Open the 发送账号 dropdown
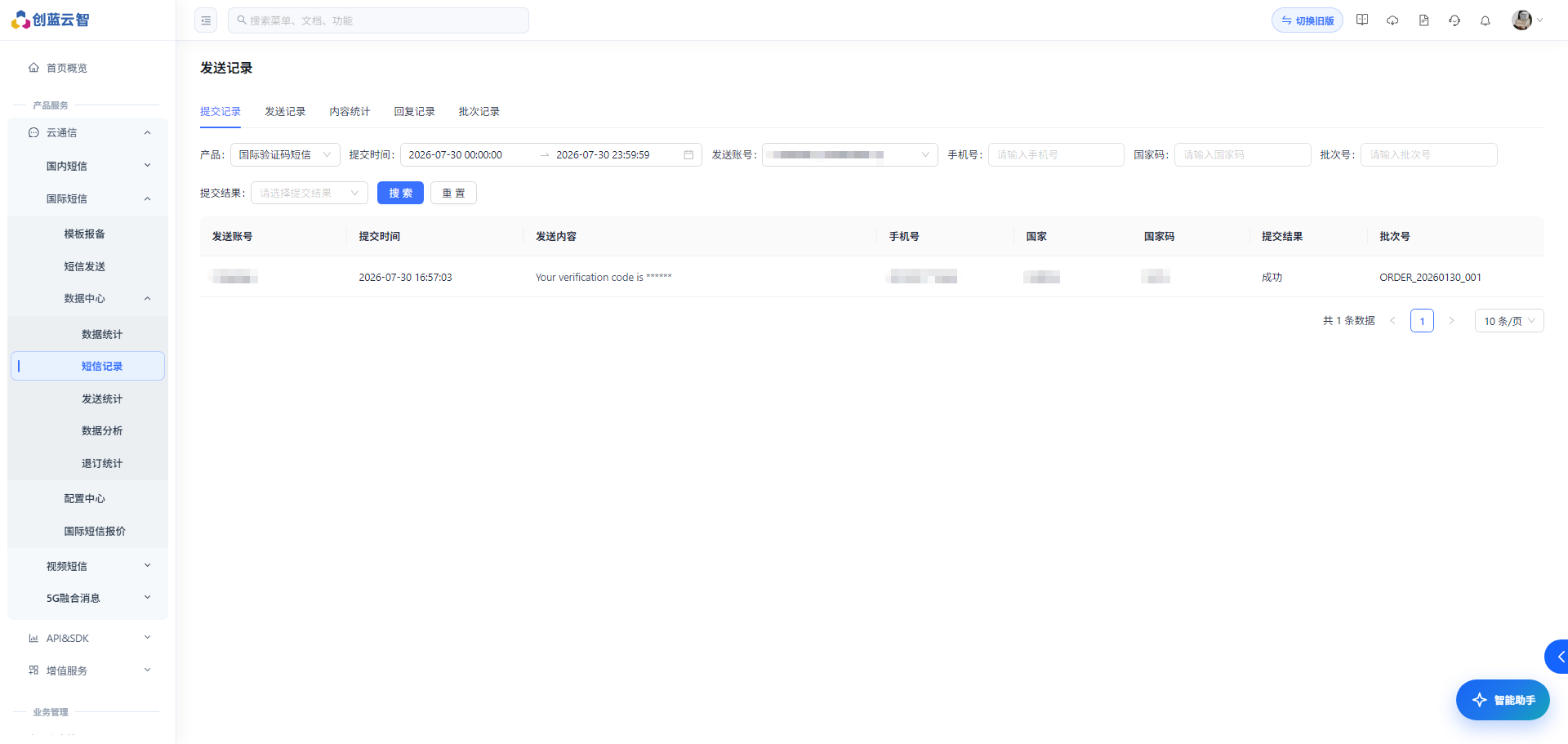Viewport: 1568px width, 744px height. coord(849,155)
